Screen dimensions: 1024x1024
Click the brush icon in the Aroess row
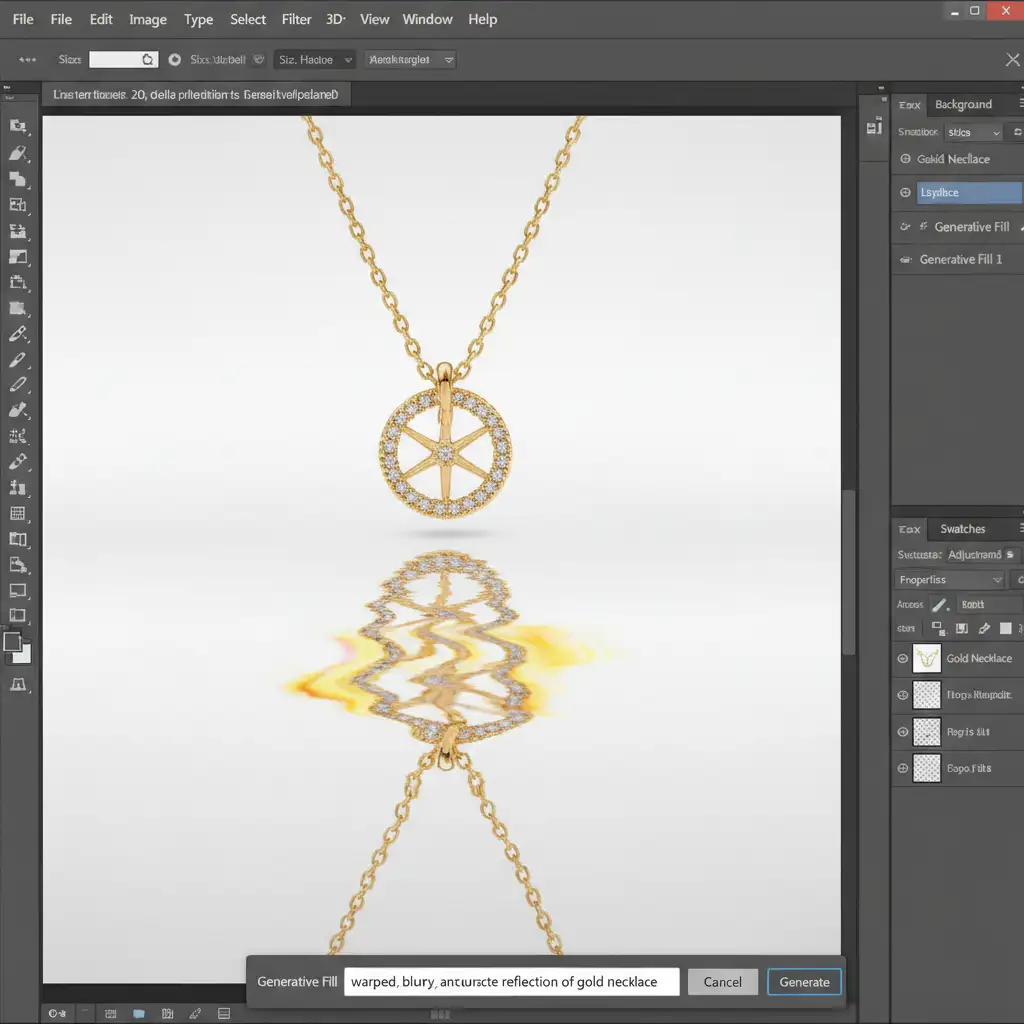(x=938, y=604)
